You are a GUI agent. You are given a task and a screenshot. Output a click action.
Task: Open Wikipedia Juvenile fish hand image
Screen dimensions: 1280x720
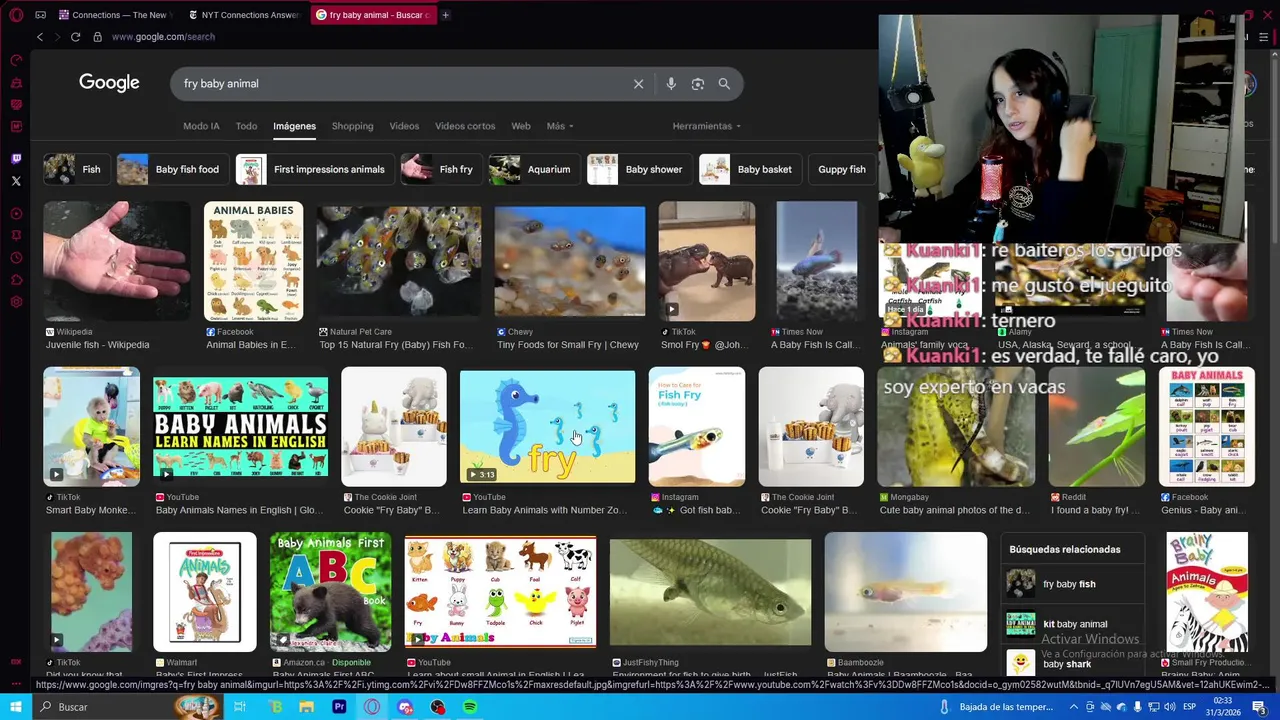click(x=117, y=261)
